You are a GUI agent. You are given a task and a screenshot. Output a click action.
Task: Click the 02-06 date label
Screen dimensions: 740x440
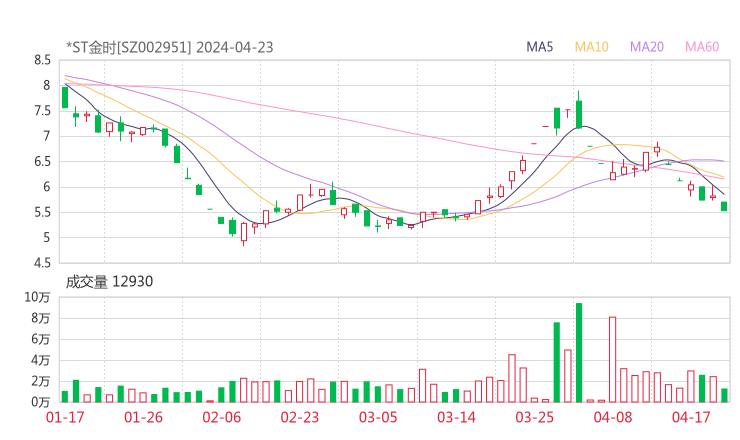click(222, 417)
